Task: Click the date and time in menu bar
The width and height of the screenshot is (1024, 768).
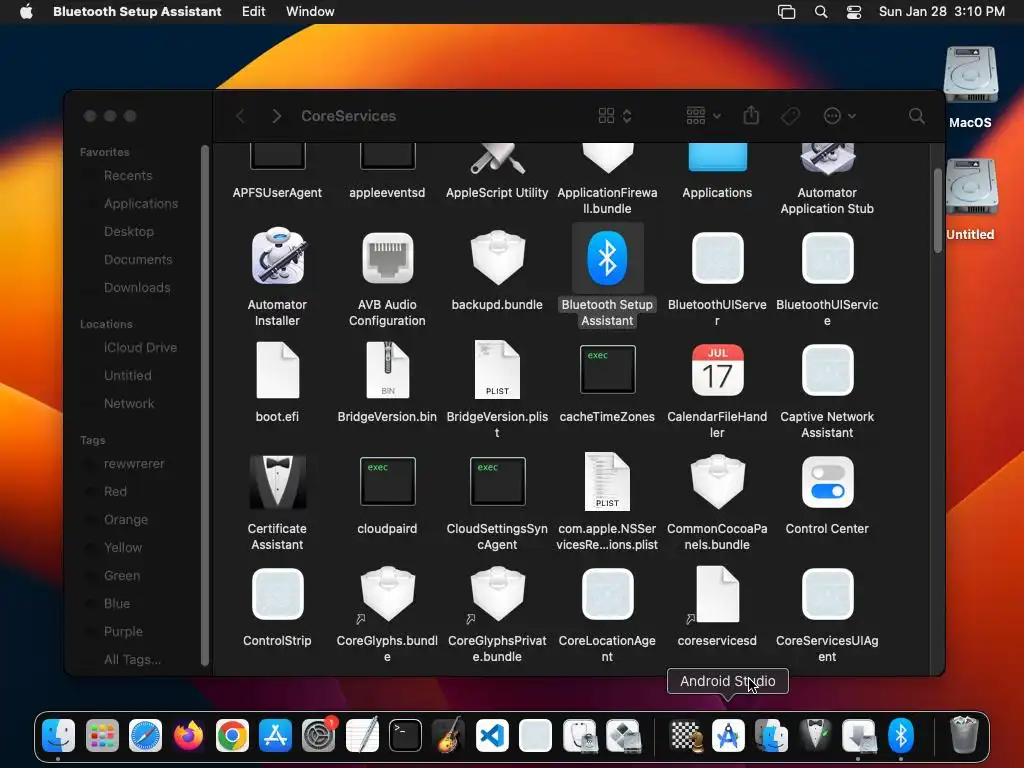Action: point(942,11)
